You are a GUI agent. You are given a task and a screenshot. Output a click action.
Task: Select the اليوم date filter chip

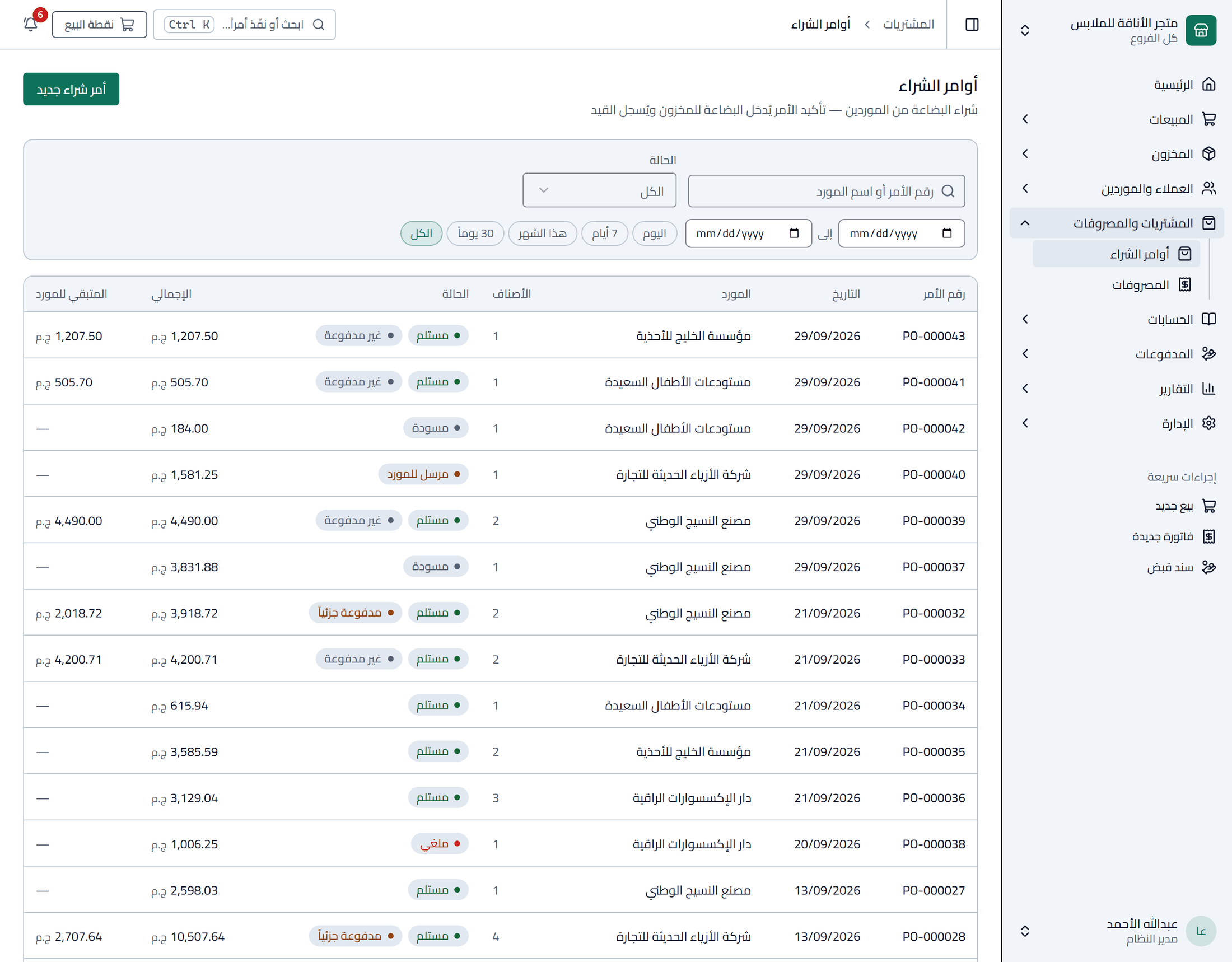[x=654, y=234]
